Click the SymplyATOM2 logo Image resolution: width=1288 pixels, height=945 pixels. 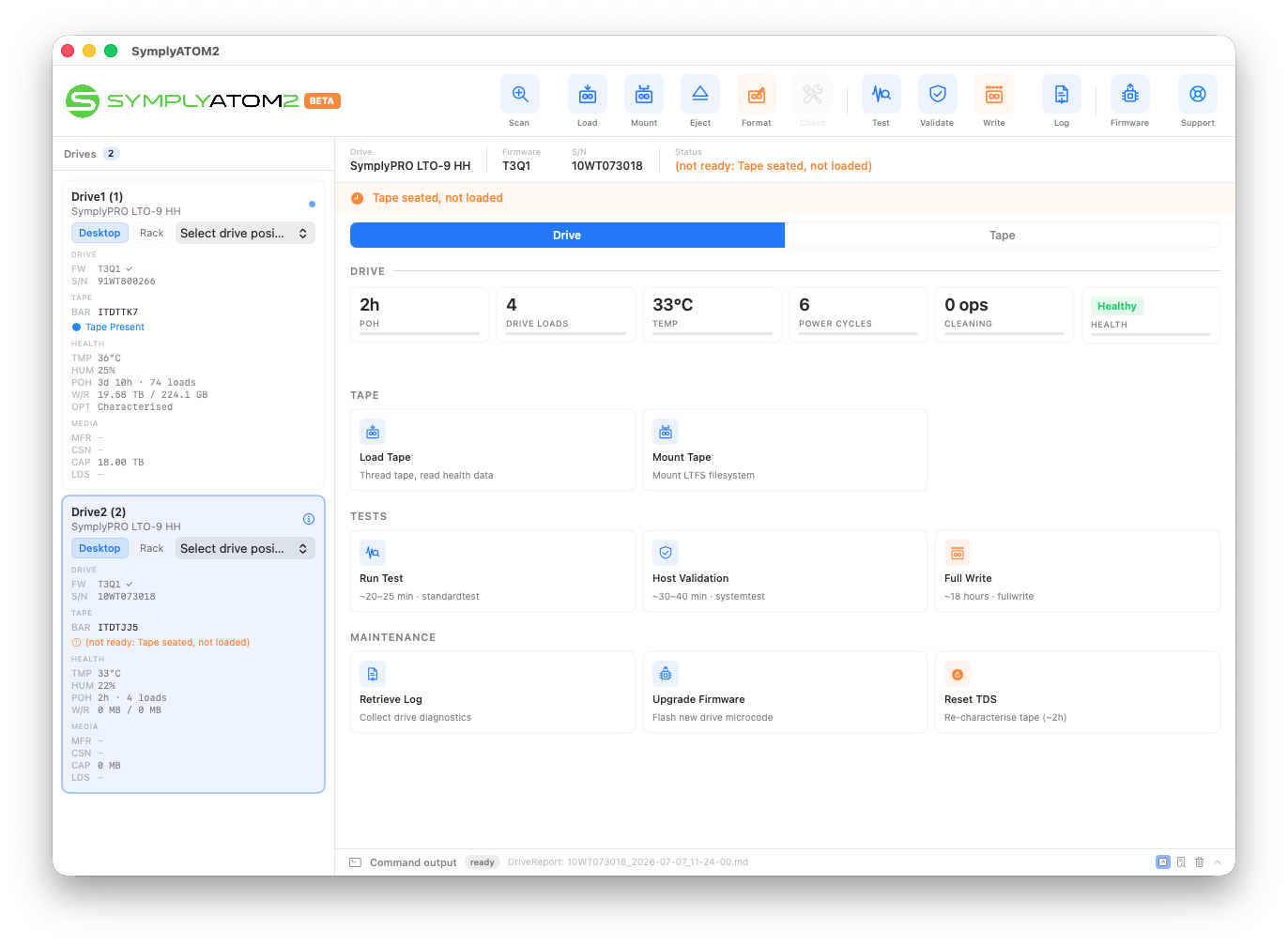[x=182, y=100]
